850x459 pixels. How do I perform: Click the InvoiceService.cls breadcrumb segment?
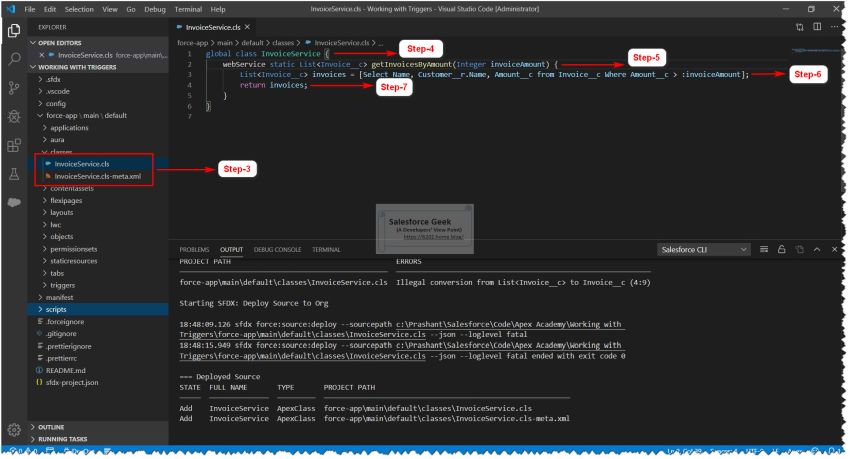click(x=342, y=43)
